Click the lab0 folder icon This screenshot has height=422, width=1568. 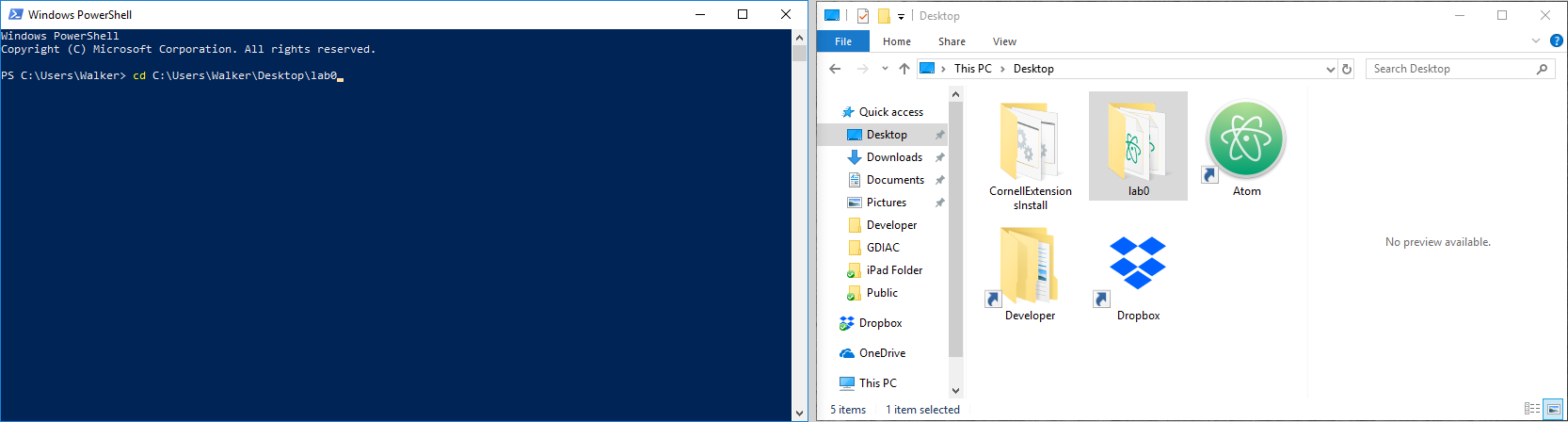click(1137, 143)
